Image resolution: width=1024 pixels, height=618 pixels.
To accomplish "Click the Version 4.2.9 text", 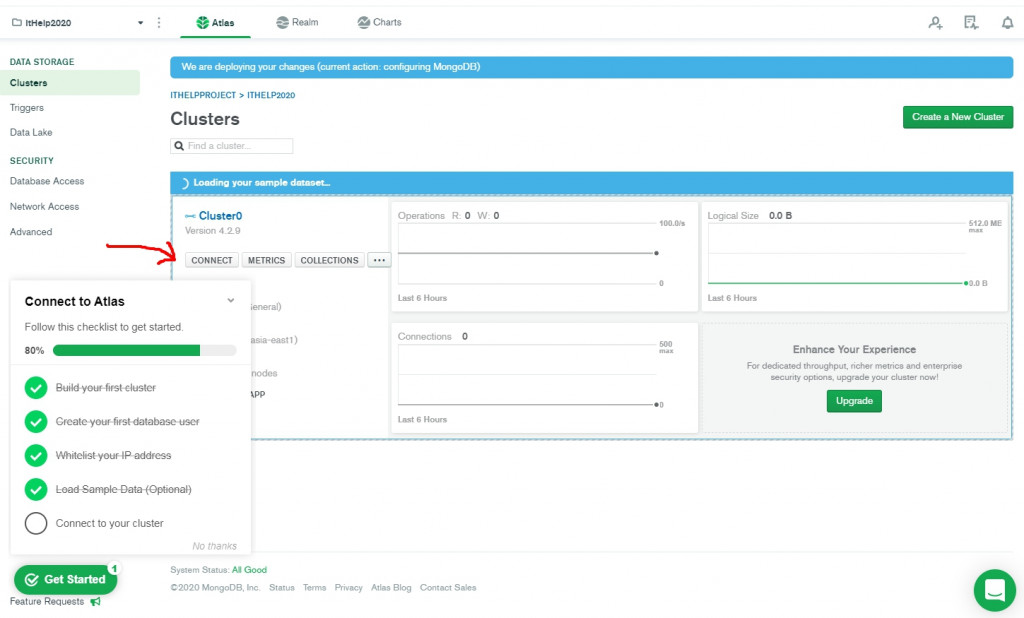I will pos(213,231).
